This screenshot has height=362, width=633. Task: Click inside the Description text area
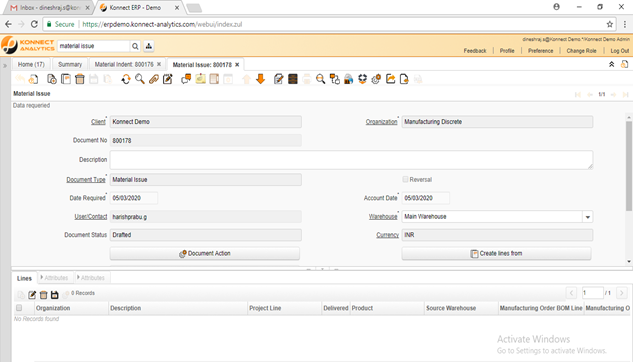[351, 160]
